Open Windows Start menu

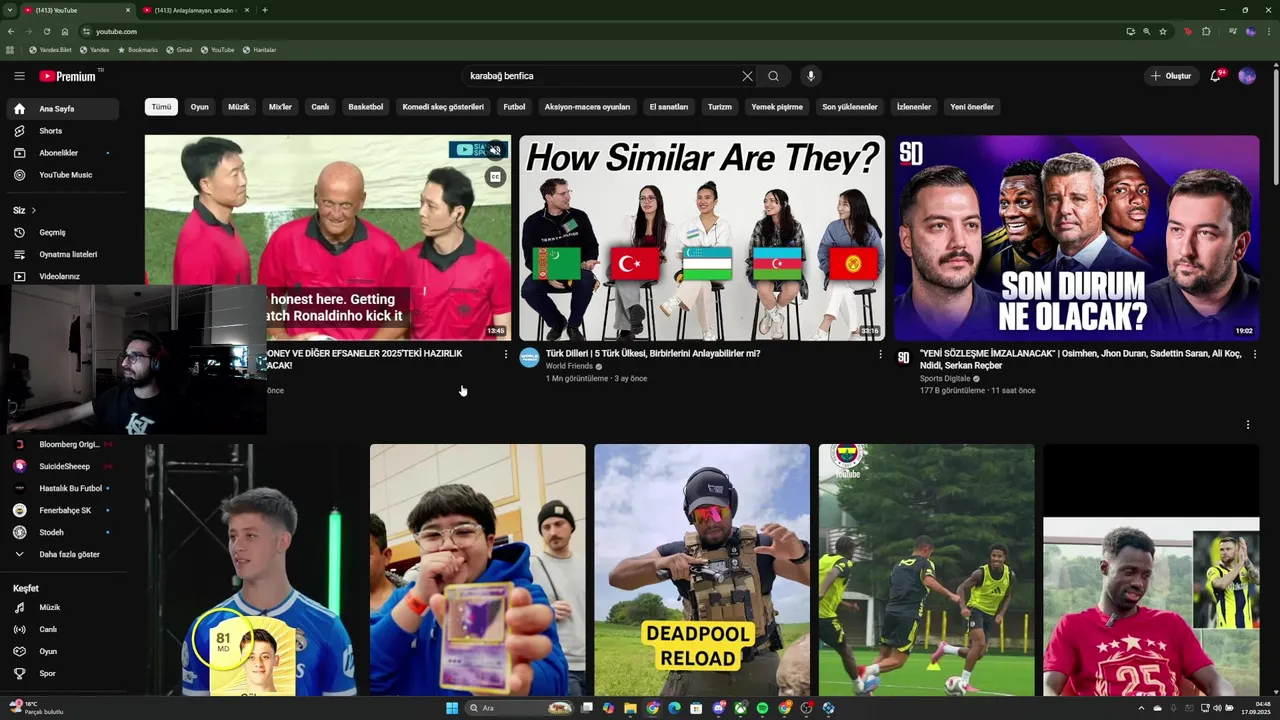click(x=452, y=708)
